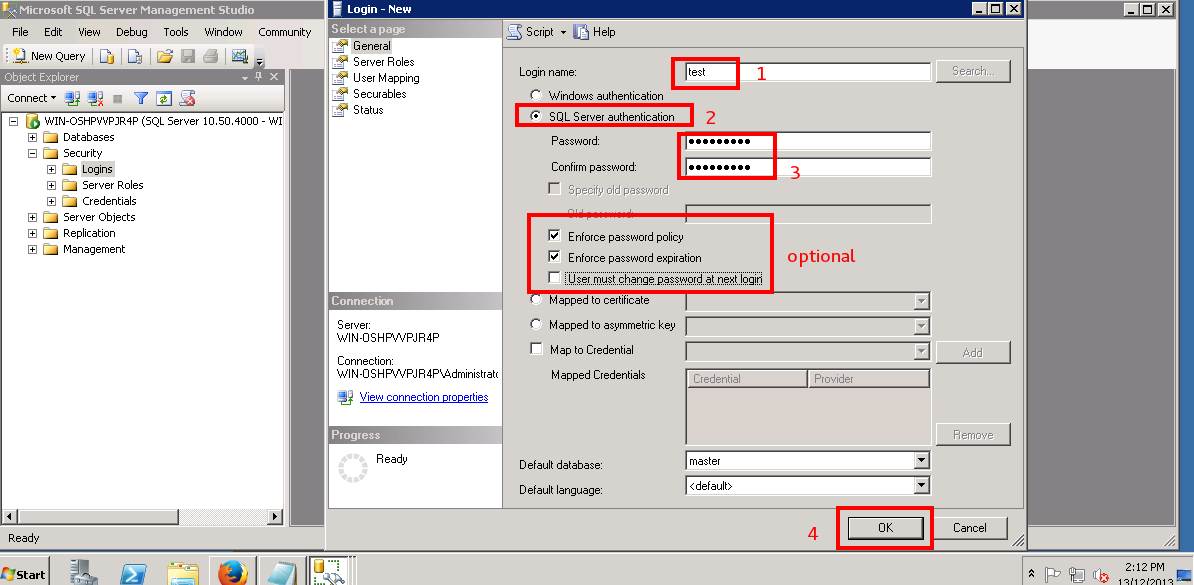Check the Map to Credential checkbox
Image resolution: width=1194 pixels, height=585 pixels.
pos(536,350)
